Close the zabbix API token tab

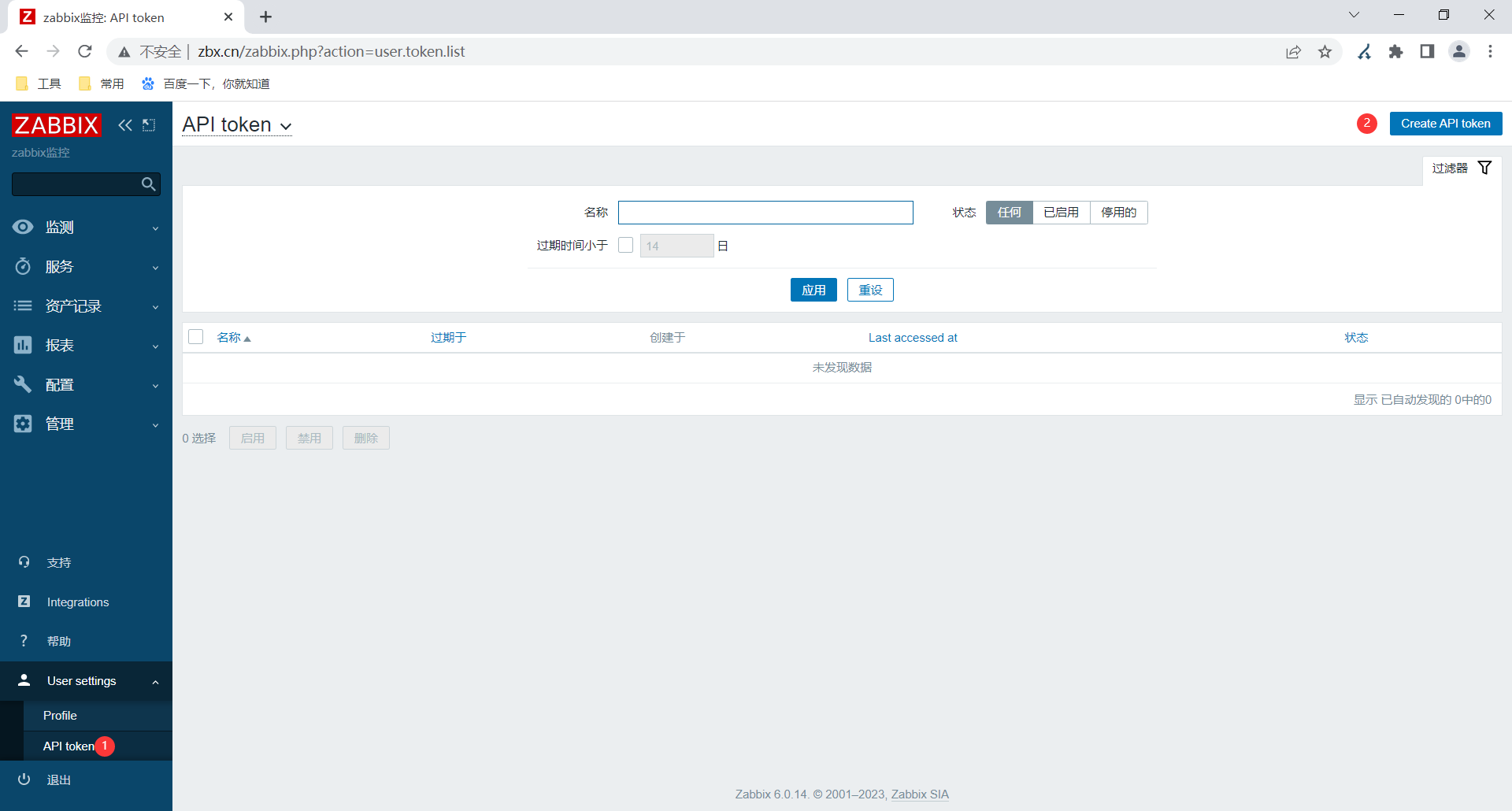tap(228, 17)
